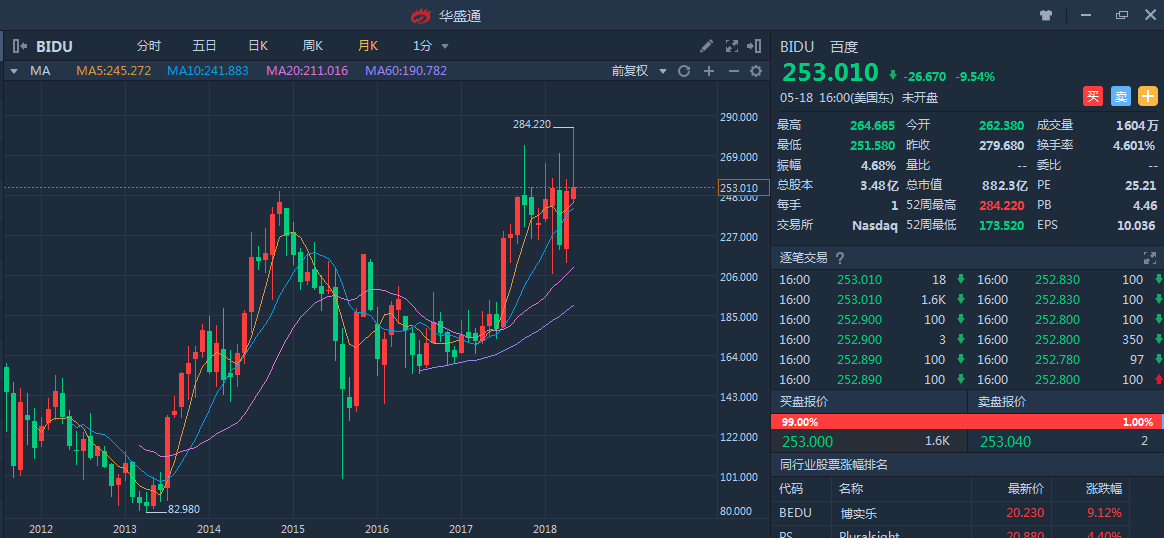Click the 华盛通 logo icon
This screenshot has height=538, width=1164.
422,16
